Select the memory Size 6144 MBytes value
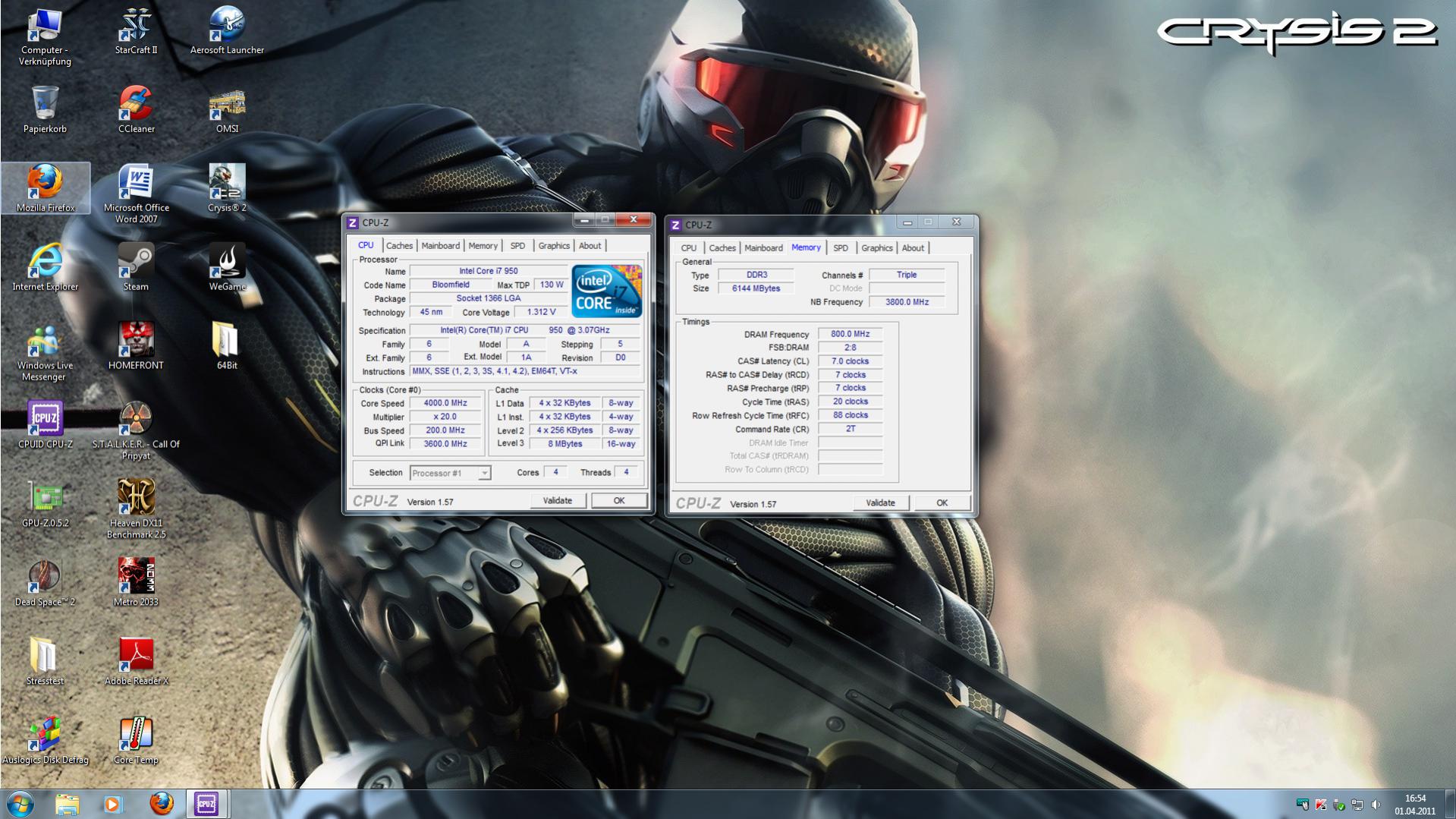This screenshot has height=819, width=1456. coord(756,288)
